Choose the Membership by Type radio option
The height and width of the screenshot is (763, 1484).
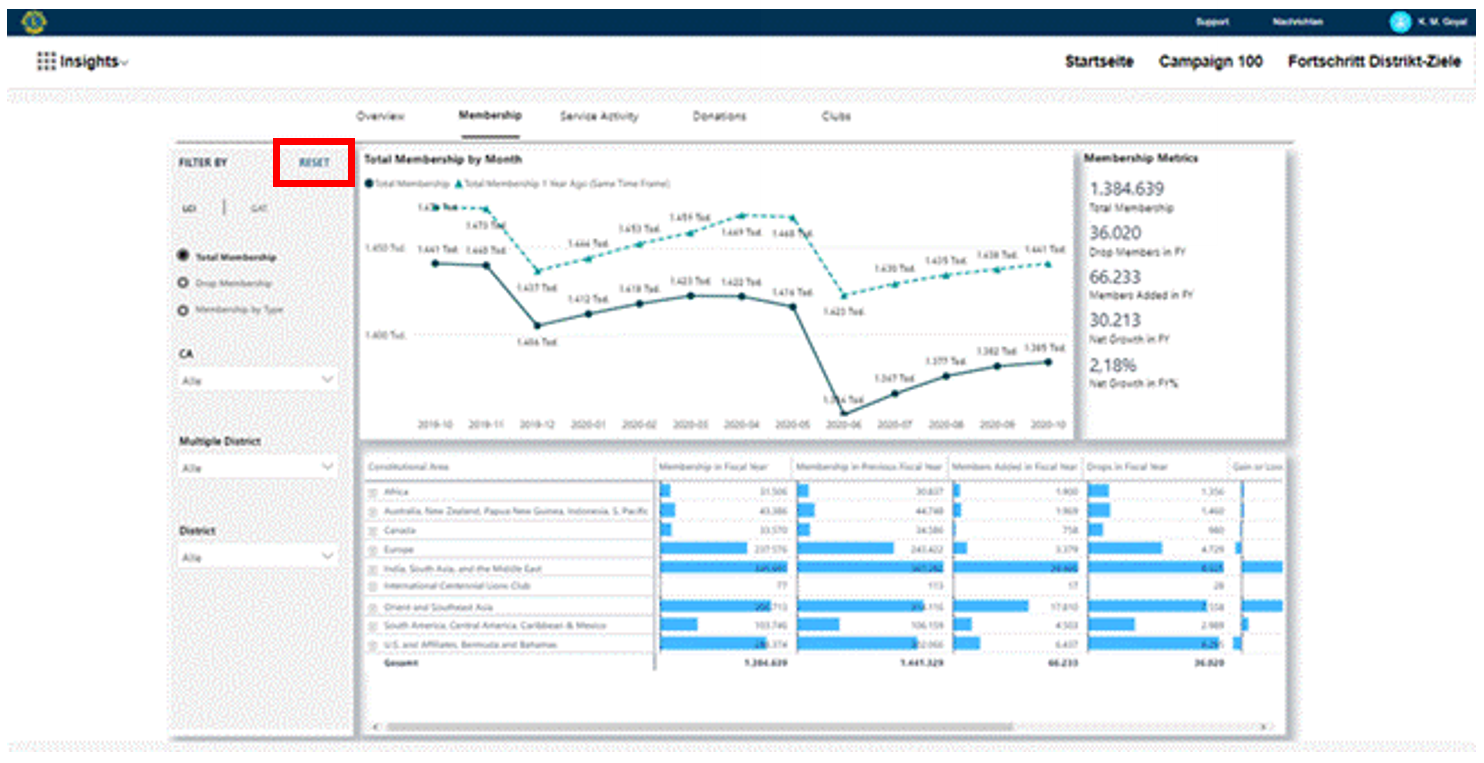(x=183, y=310)
